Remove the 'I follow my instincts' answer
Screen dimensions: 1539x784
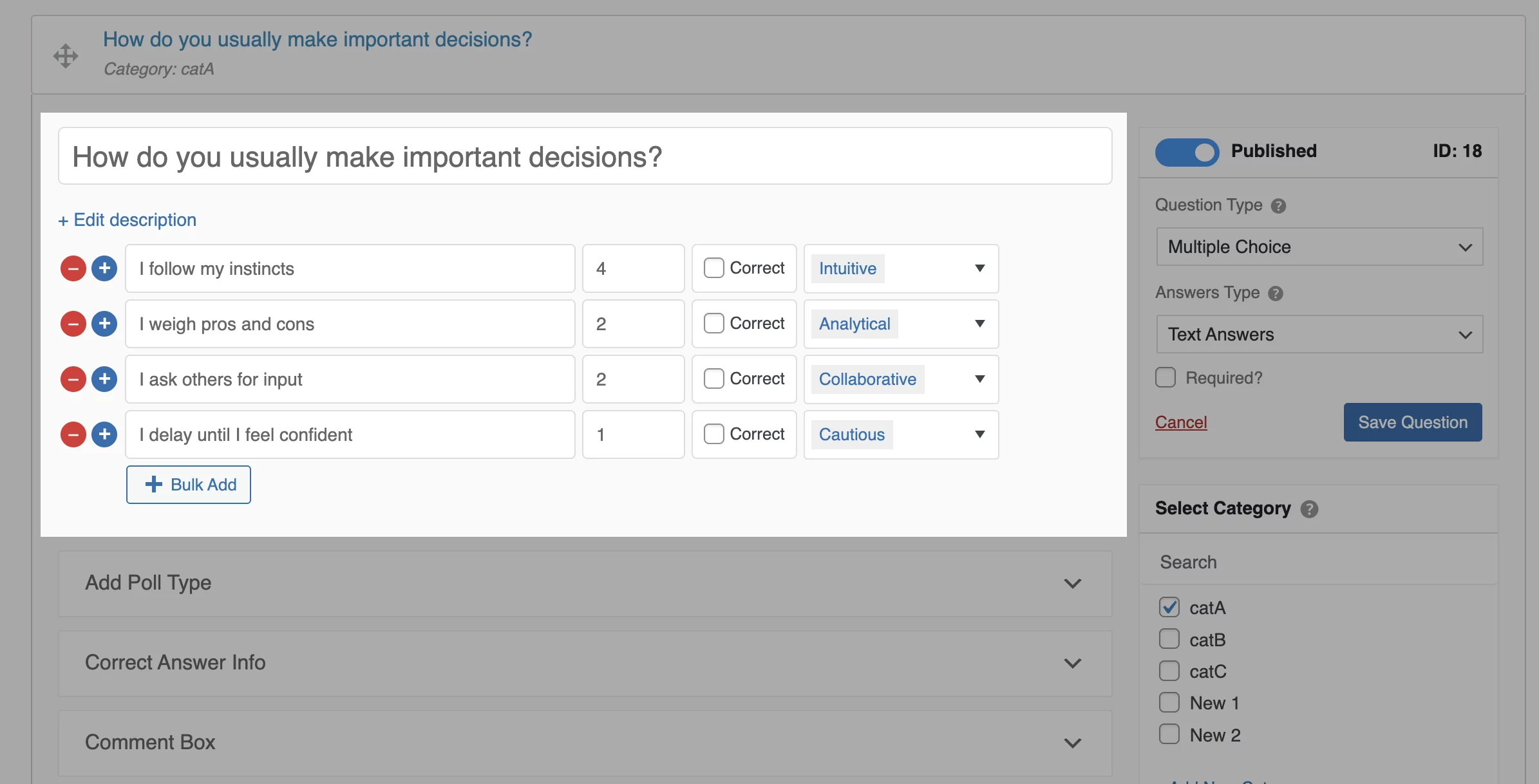[x=73, y=268]
